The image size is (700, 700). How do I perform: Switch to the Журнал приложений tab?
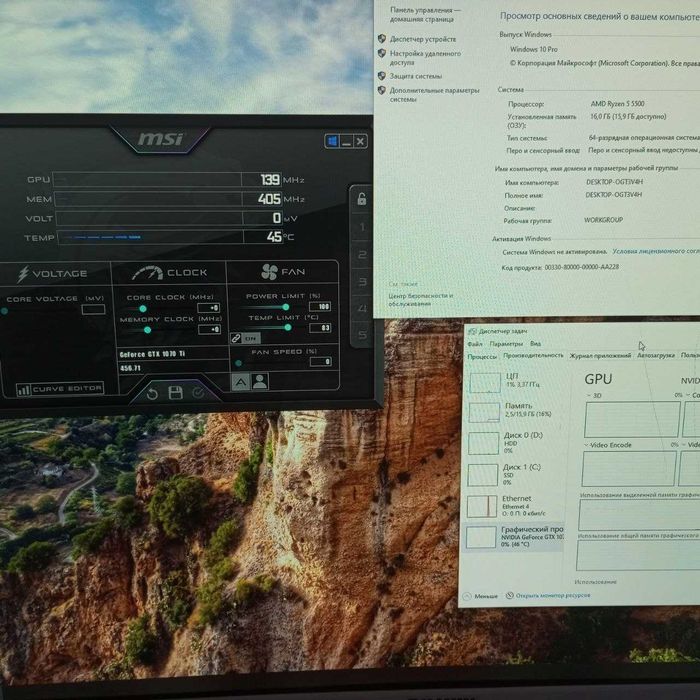tap(600, 355)
